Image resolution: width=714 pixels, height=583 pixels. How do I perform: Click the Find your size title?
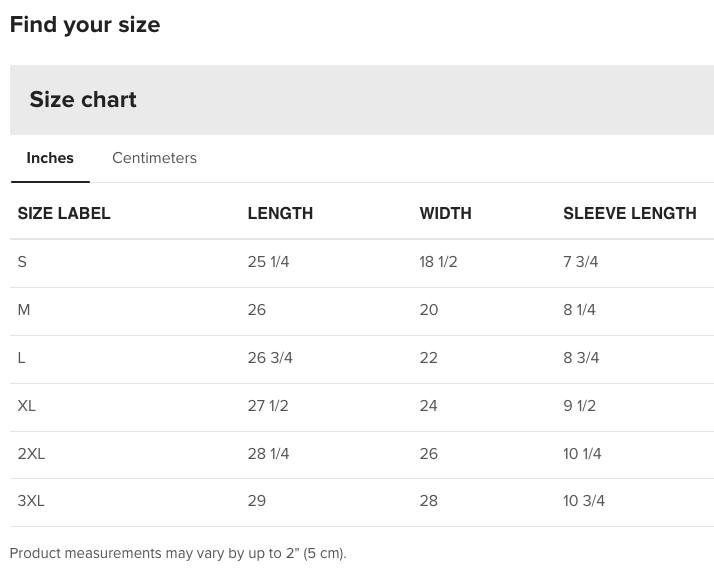[x=85, y=25]
